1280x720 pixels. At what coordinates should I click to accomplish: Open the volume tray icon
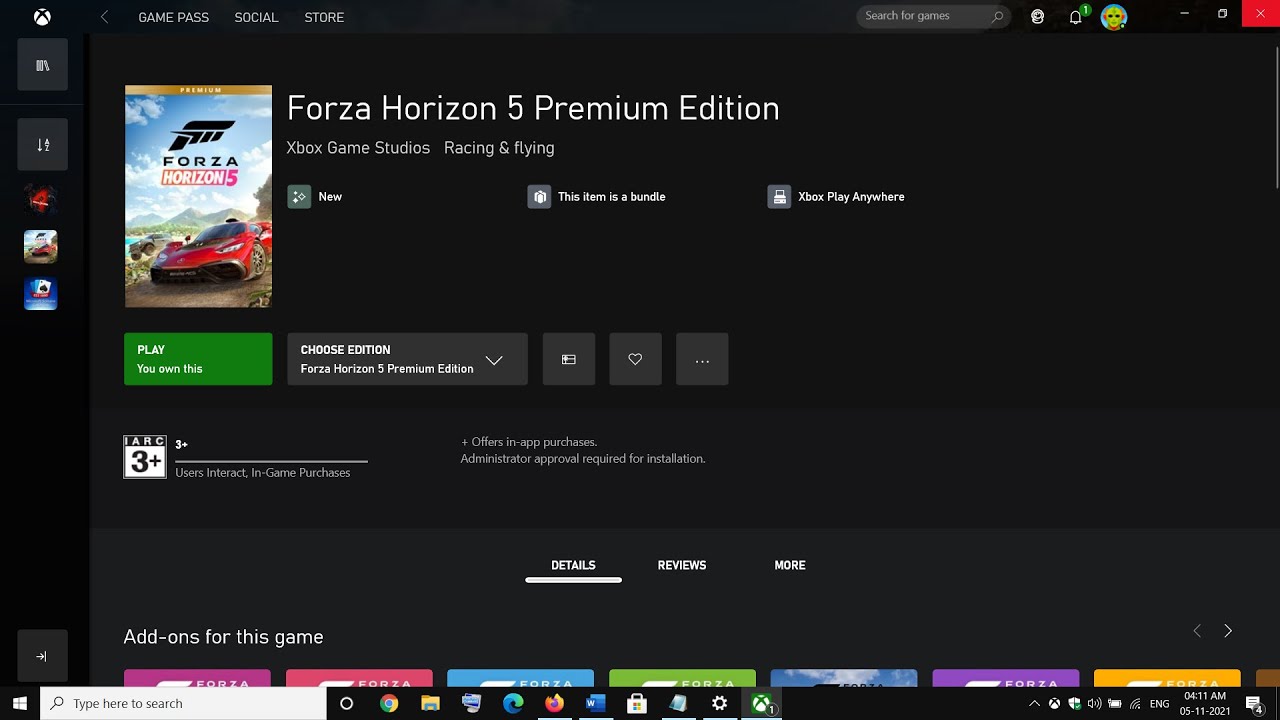[x=1094, y=704]
